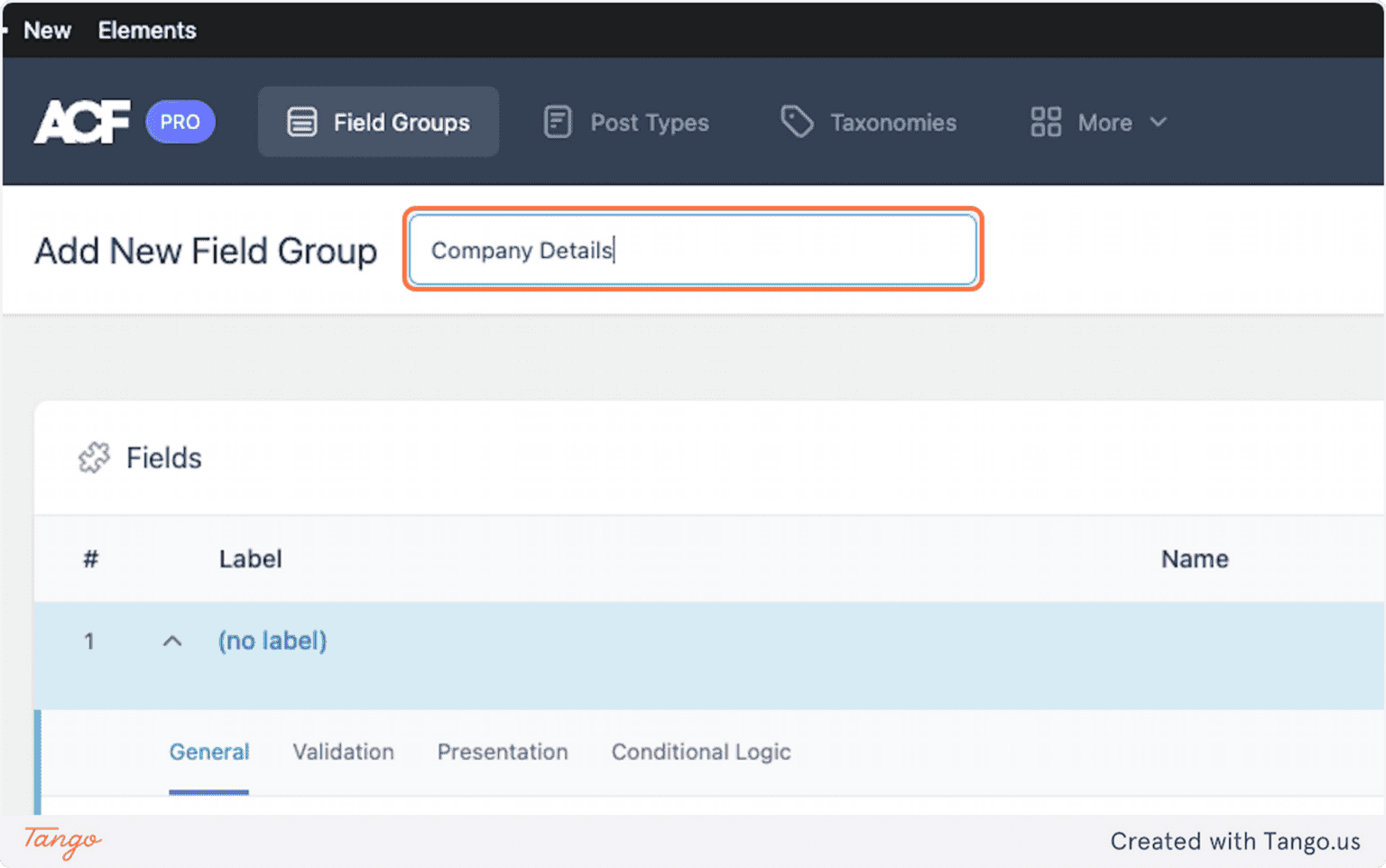Open the Elements menu

point(146,30)
